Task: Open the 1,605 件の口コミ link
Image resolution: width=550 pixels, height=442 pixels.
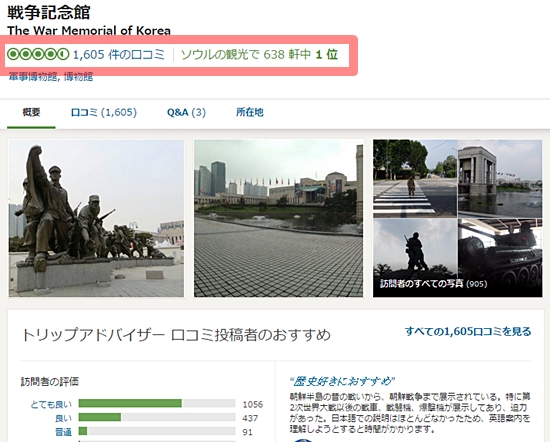Action: (119, 54)
